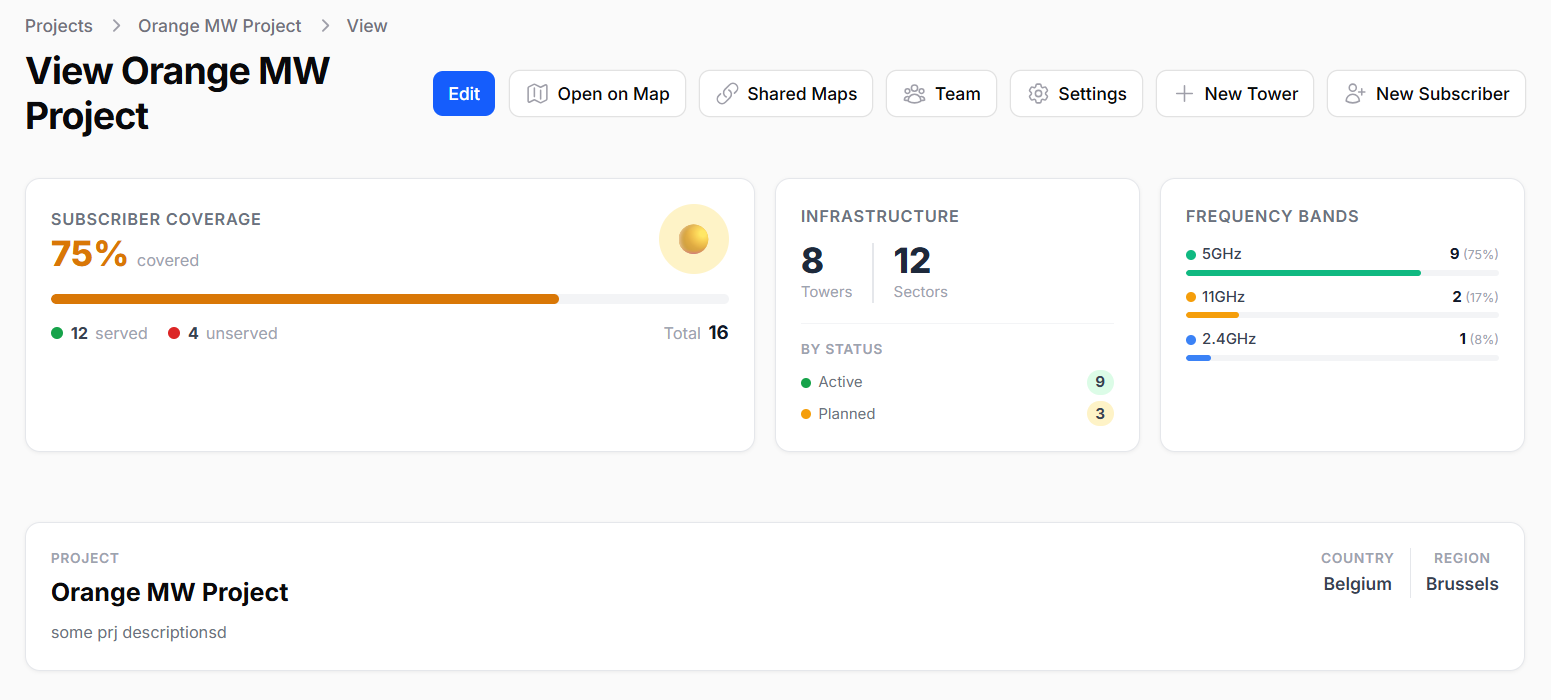The height and width of the screenshot is (700, 1551).
Task: Click the Active status row label
Action: (x=840, y=382)
